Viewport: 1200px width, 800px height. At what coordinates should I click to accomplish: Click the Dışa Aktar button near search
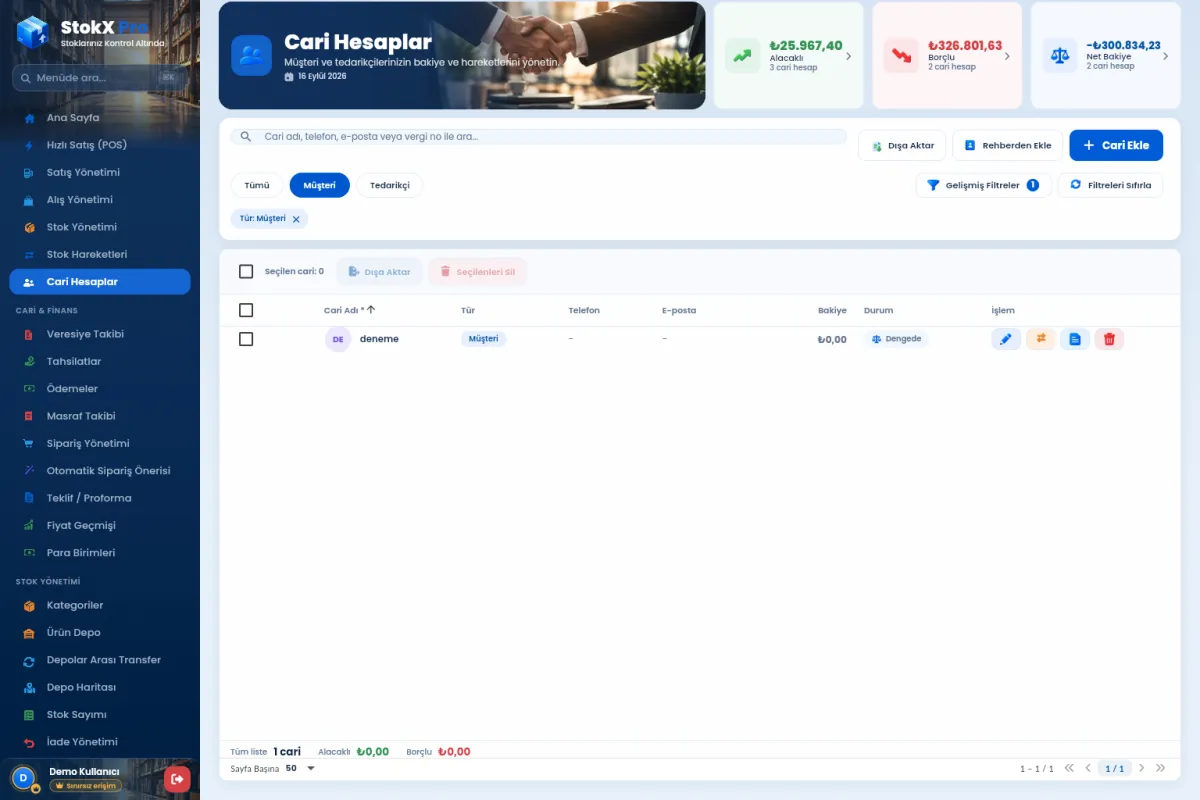(x=902, y=145)
